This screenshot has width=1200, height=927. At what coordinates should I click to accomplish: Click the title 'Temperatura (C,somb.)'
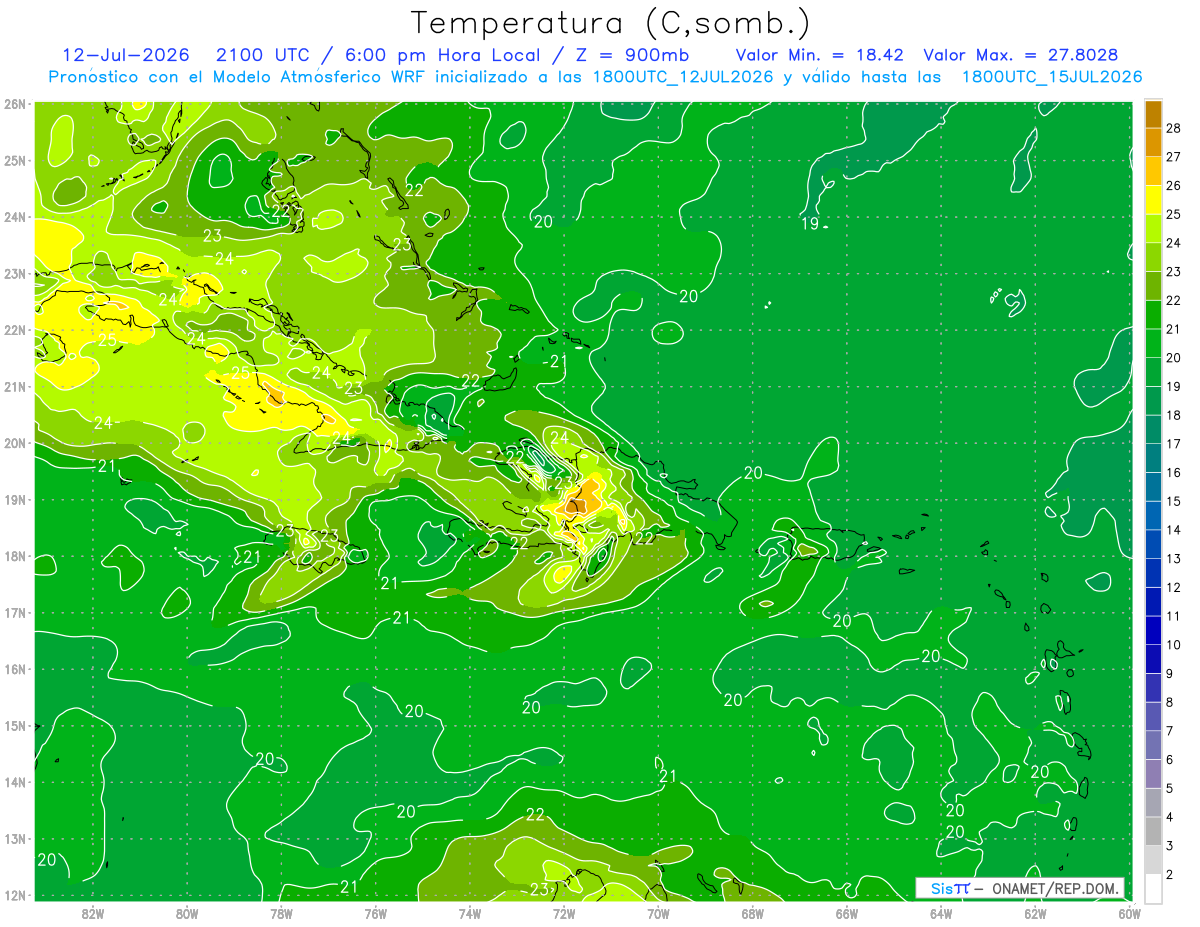610,23
